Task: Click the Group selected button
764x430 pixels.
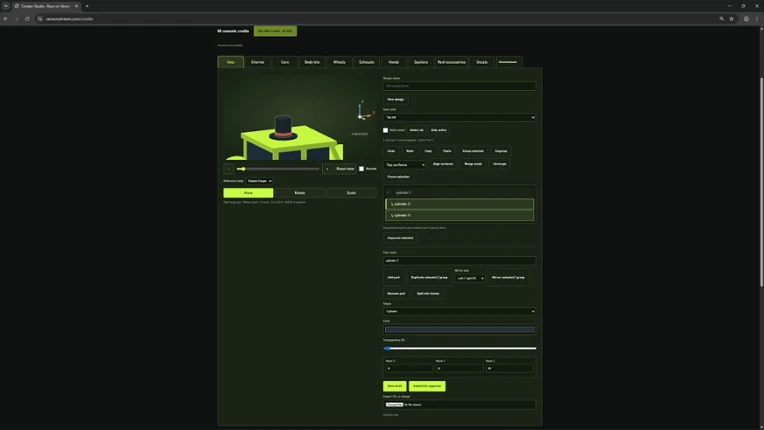Action: [x=473, y=151]
